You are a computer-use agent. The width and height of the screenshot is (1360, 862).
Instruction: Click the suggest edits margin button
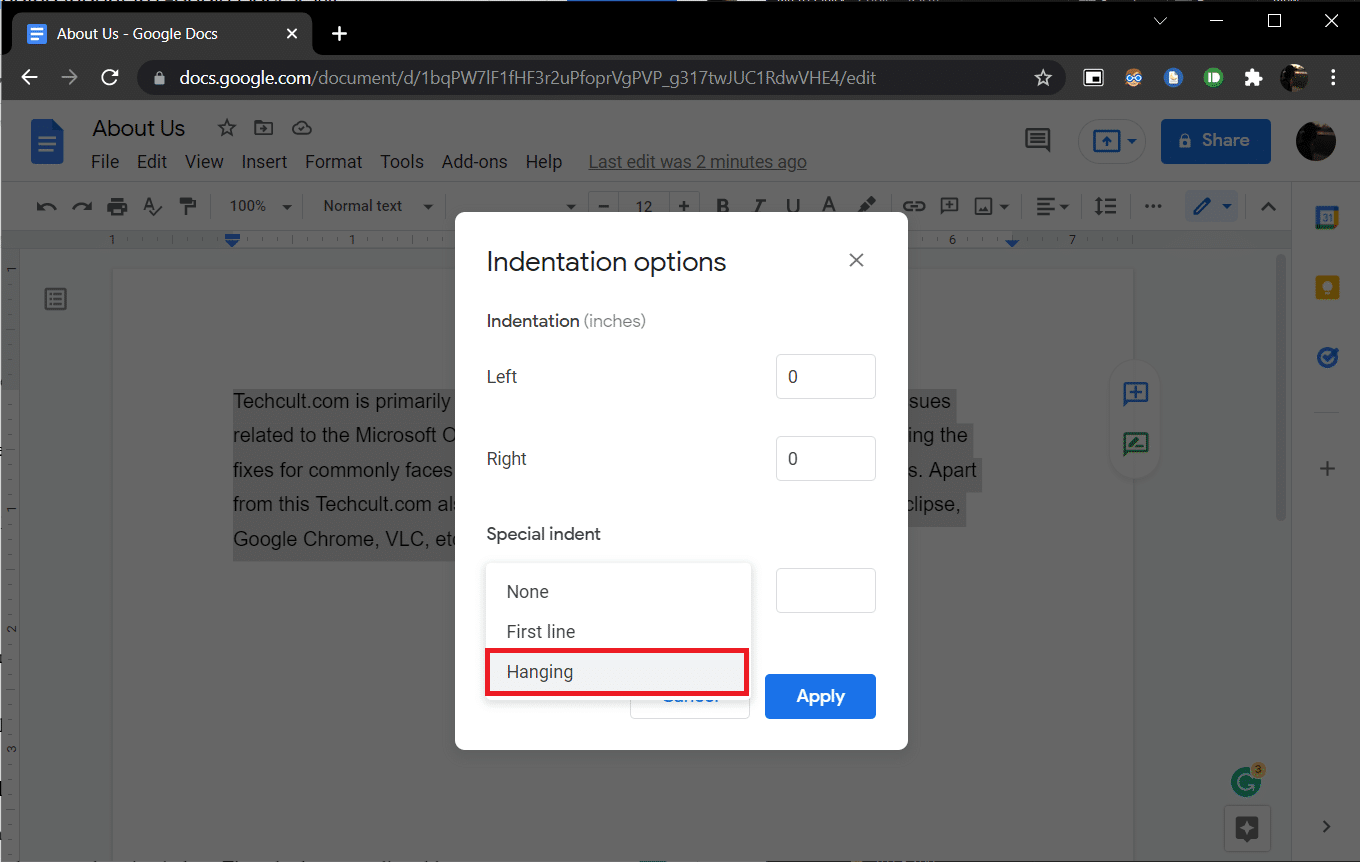(1135, 444)
